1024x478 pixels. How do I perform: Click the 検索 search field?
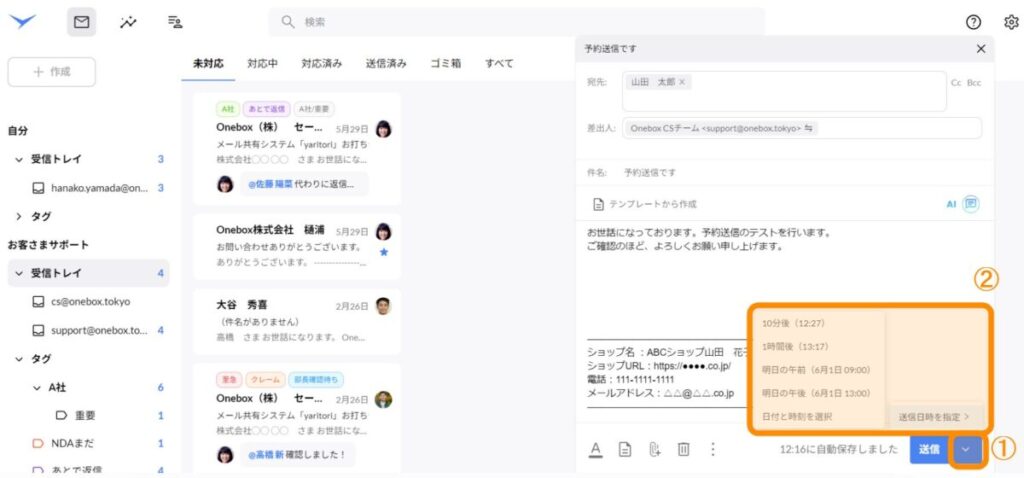click(x=520, y=22)
